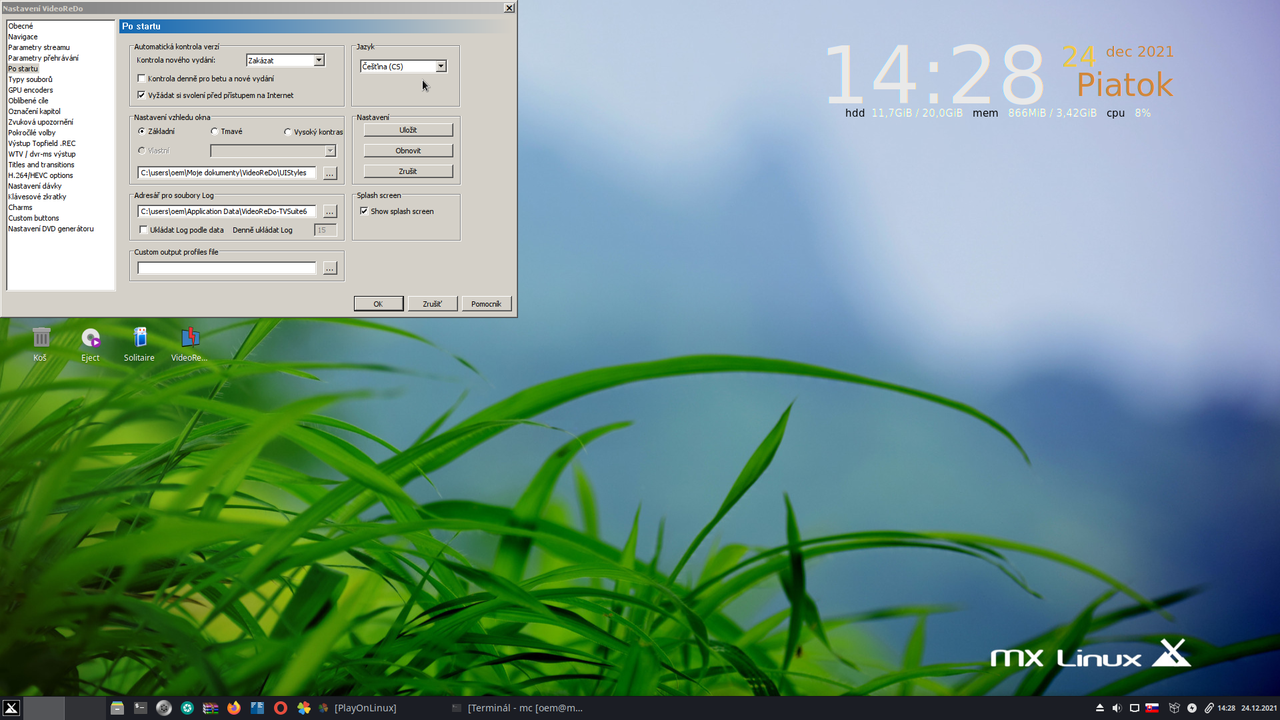Open the Označení kapitol page
1280x720 pixels.
34,111
